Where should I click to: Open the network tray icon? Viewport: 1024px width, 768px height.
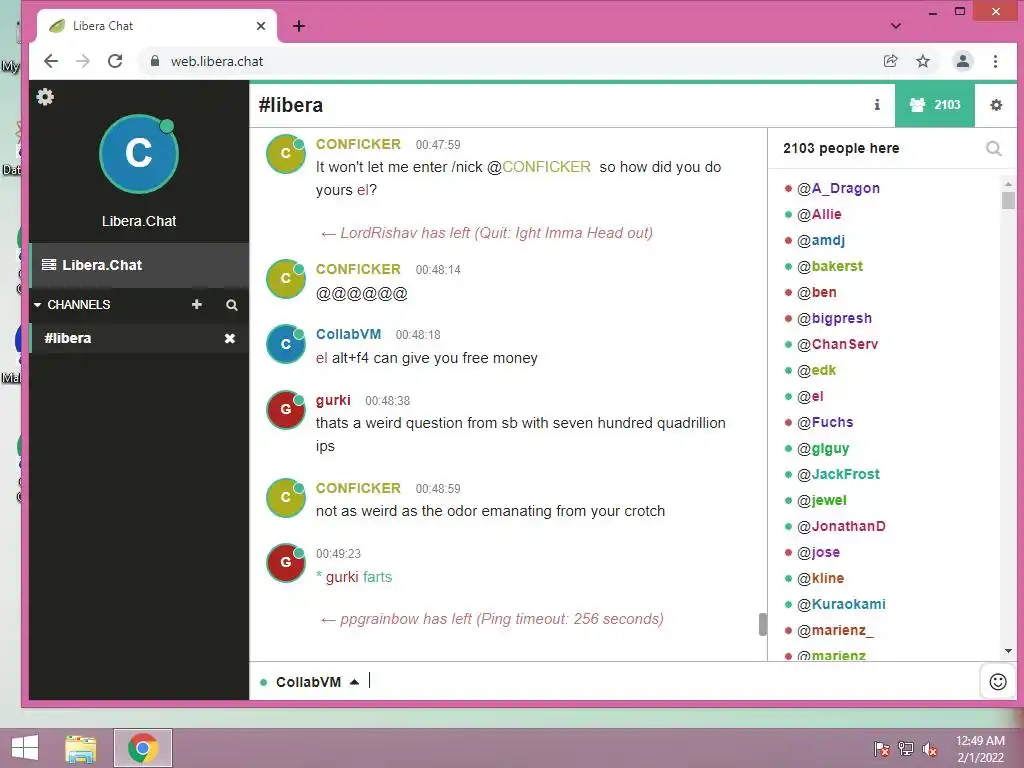click(x=906, y=749)
